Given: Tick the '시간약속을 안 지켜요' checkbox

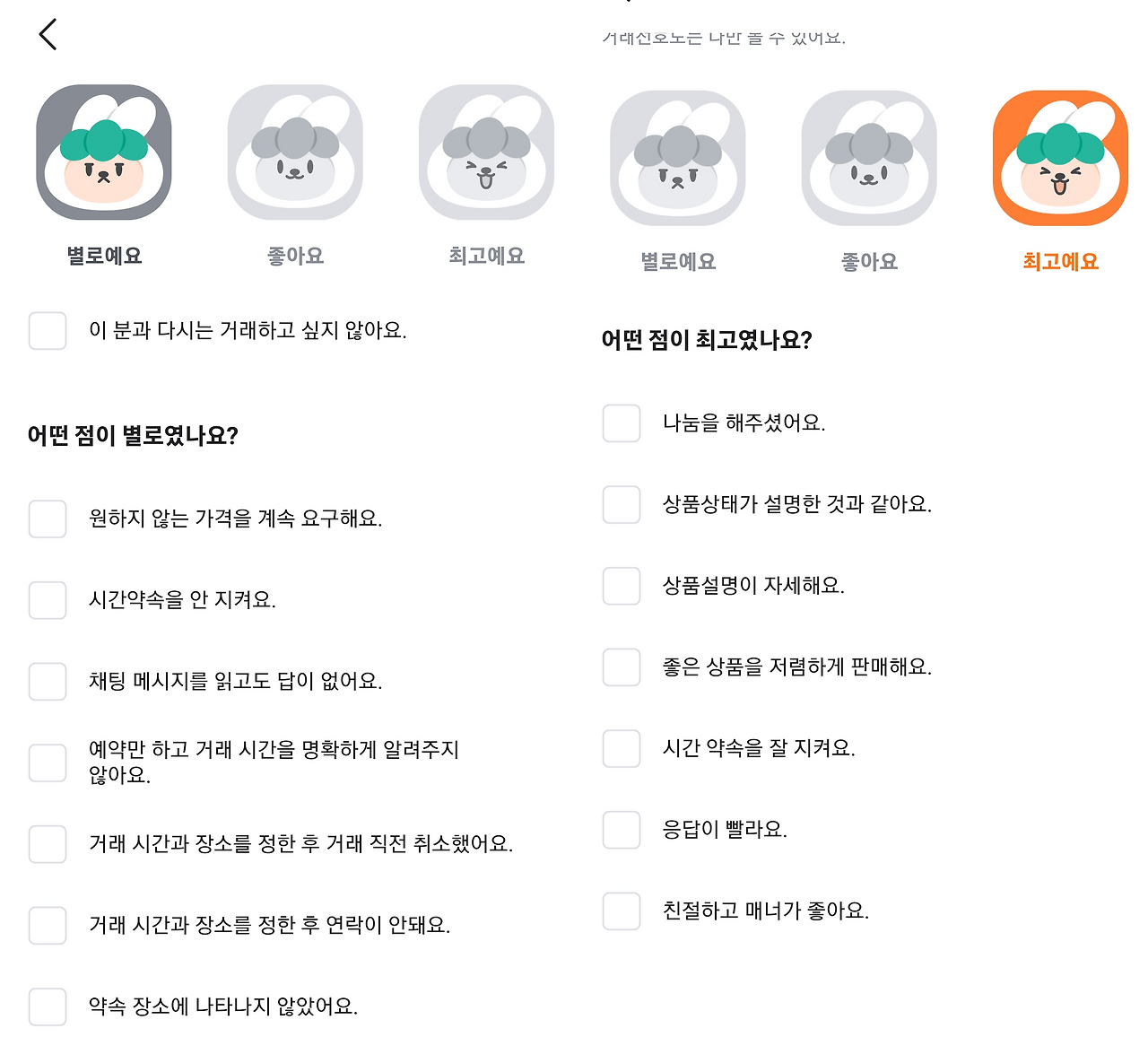Looking at the screenshot, I should 48,600.
